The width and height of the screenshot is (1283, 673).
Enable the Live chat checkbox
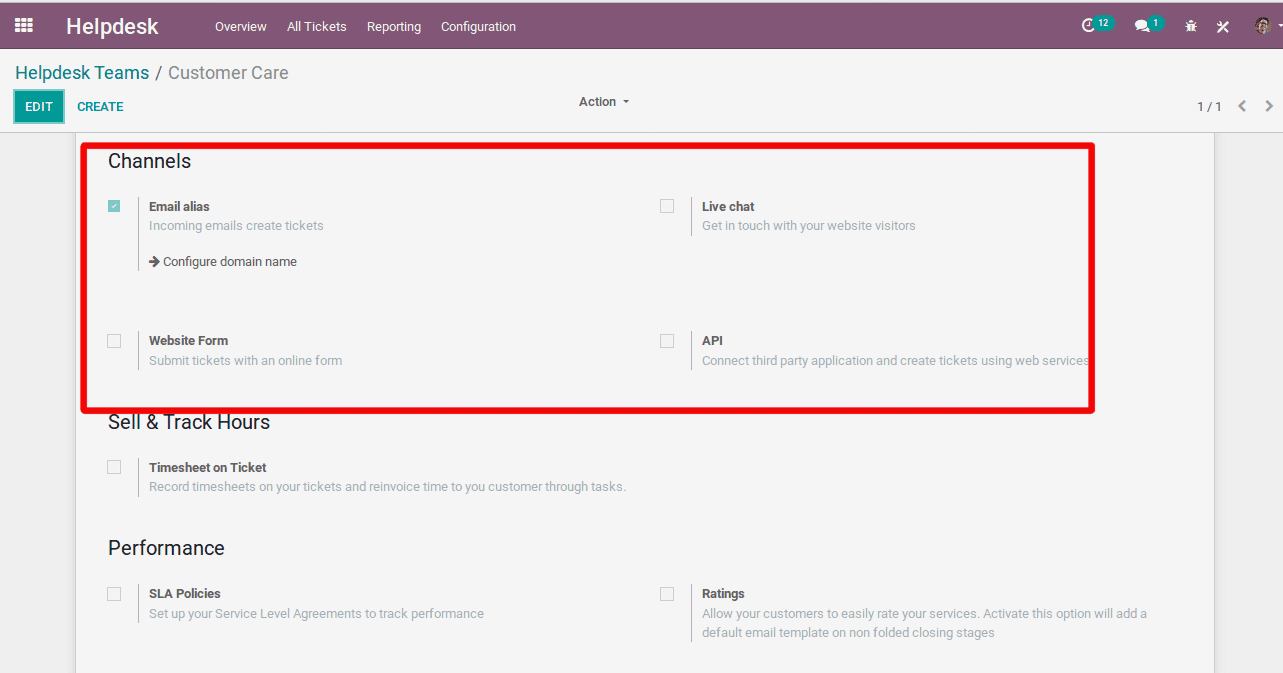tap(667, 206)
